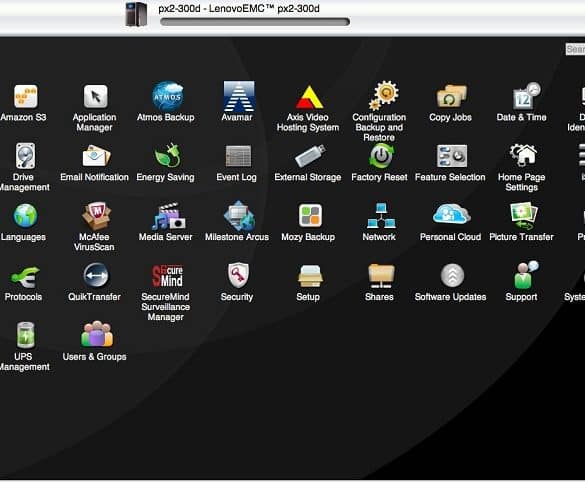
Task: Open Personal Cloud
Action: pyautogui.click(x=452, y=214)
